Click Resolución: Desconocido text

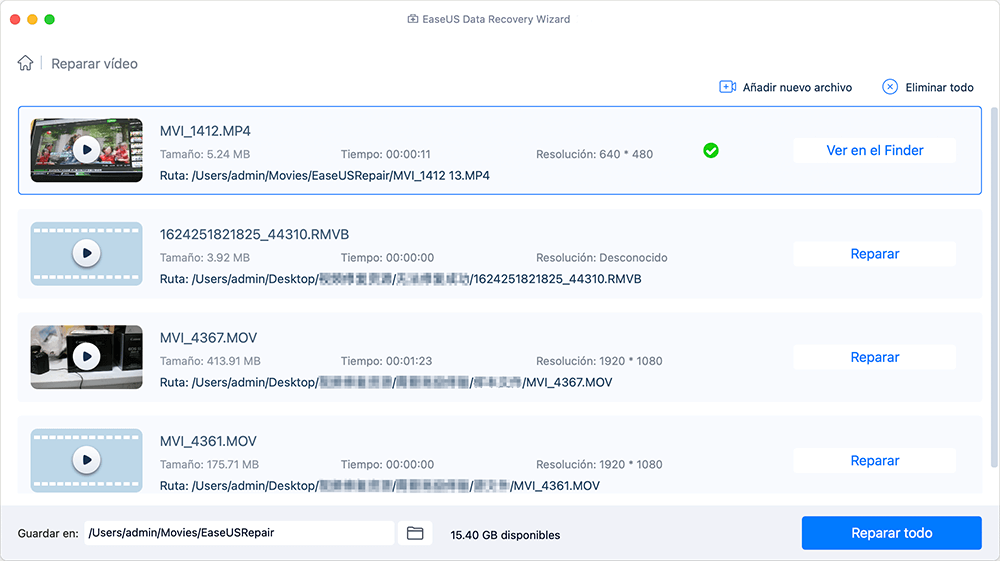[601, 258]
